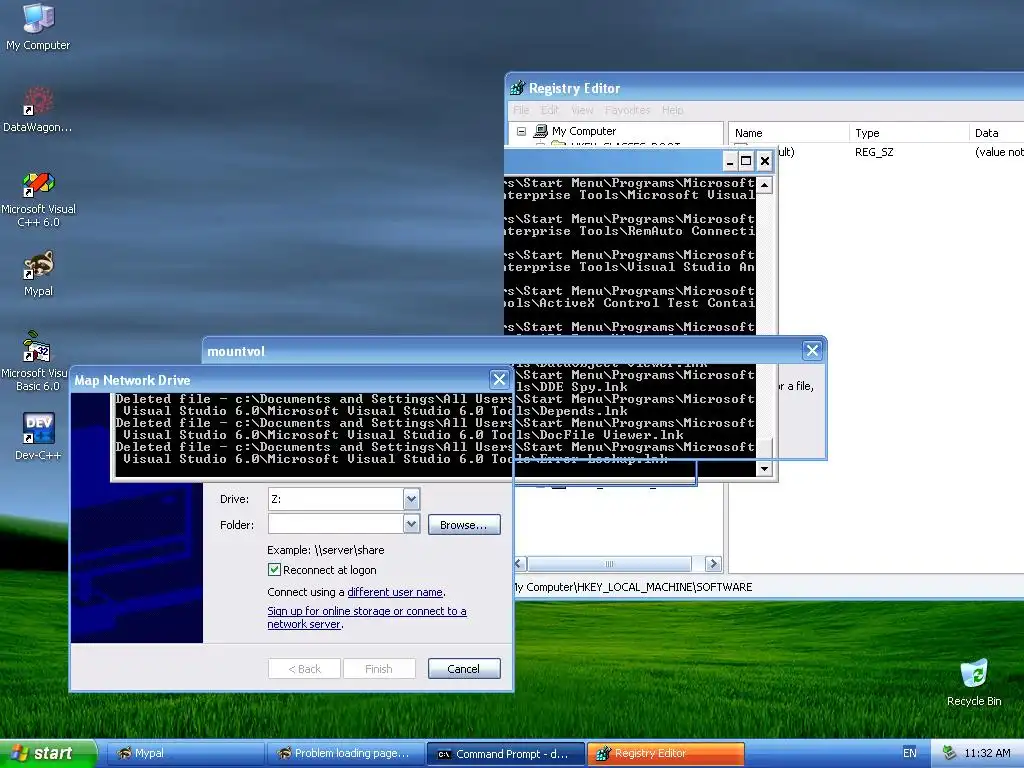Launch DataWagon desktop shortcut
Viewport: 1024px width, 768px height.
click(38, 109)
